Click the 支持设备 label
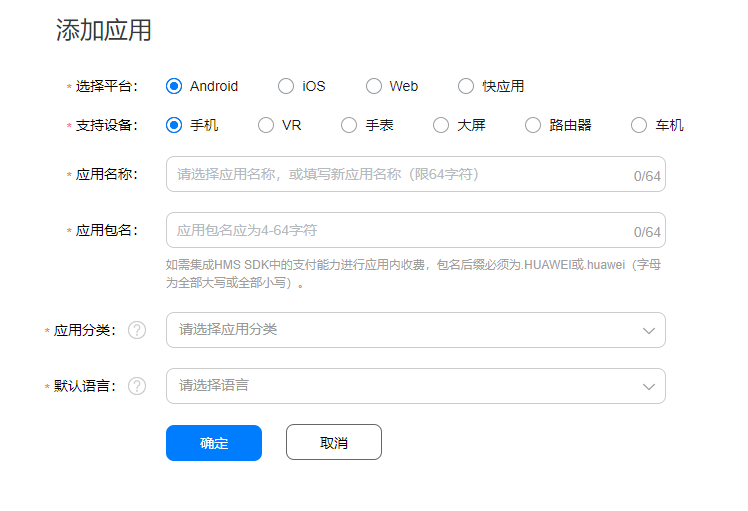748x511 pixels. pos(106,125)
